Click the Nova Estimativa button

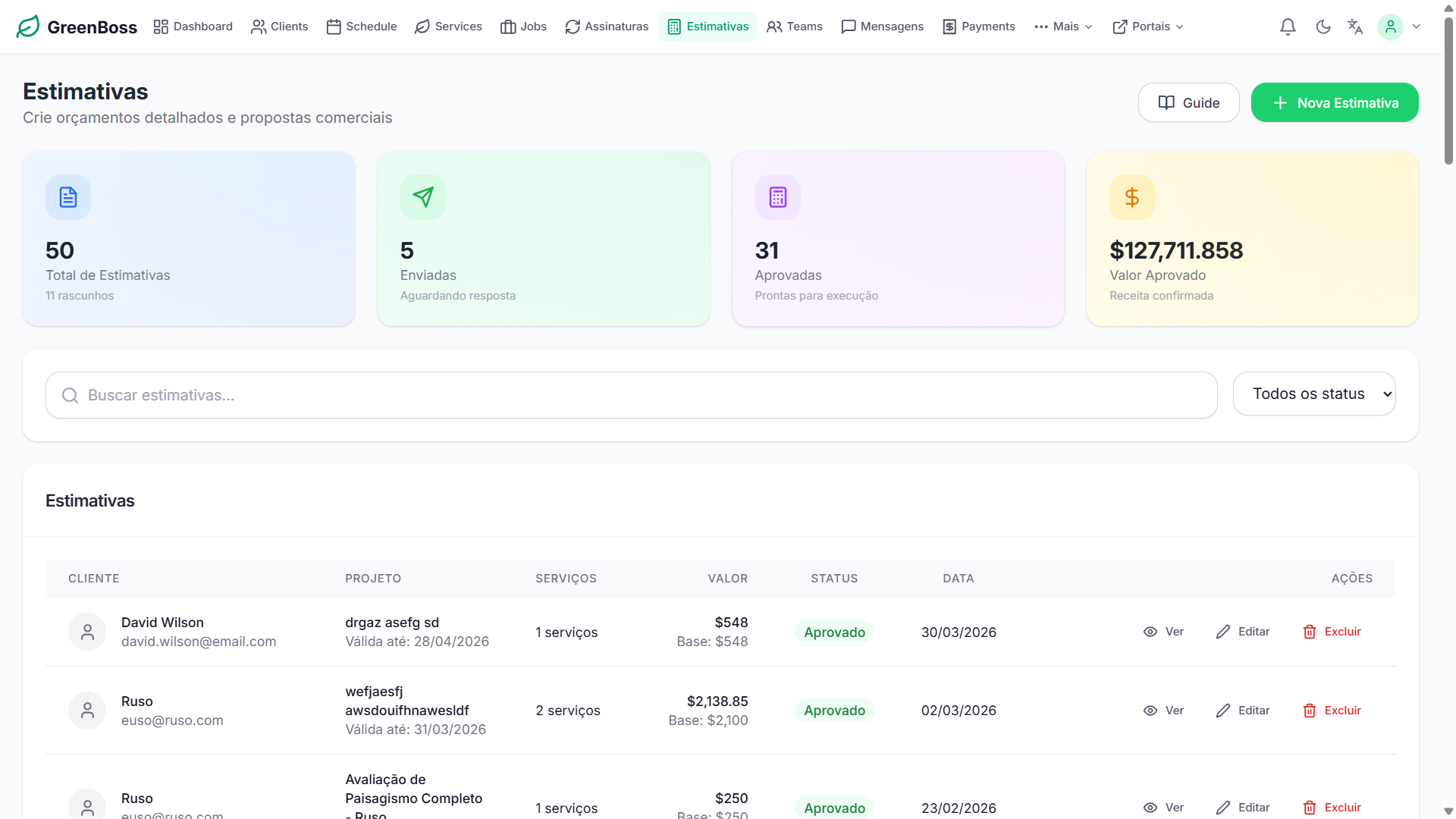coord(1335,102)
